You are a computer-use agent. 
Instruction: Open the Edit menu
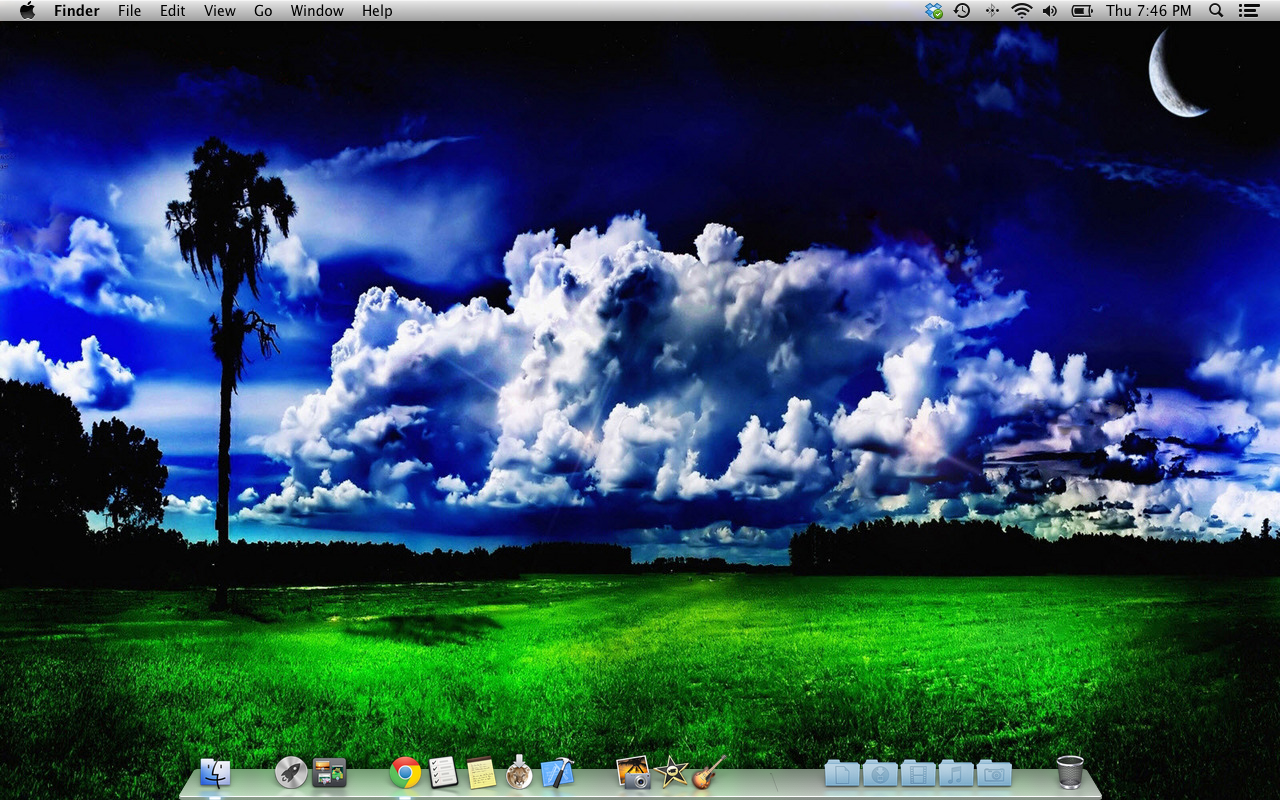(x=173, y=11)
